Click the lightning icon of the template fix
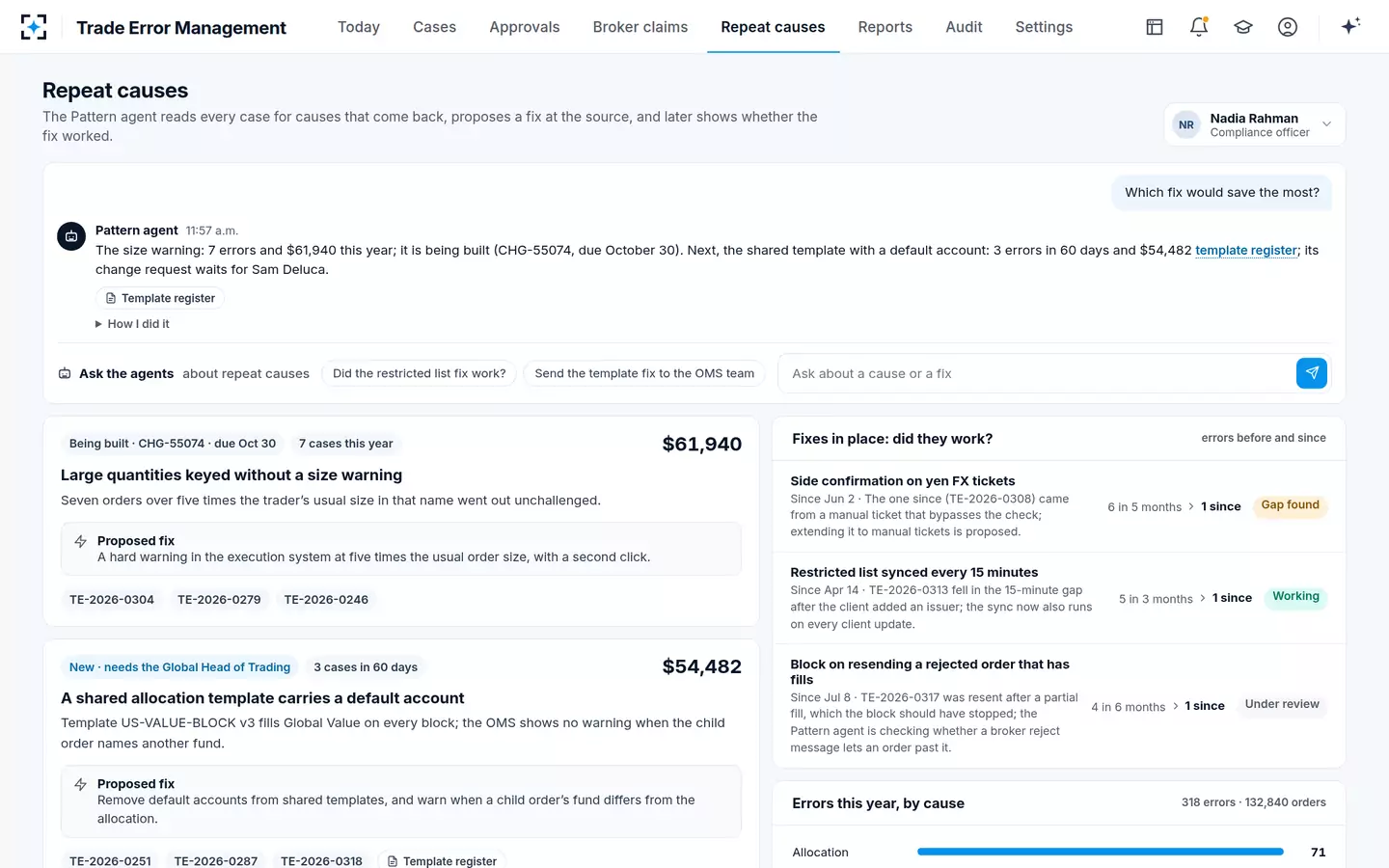The image size is (1389, 868). (80, 785)
